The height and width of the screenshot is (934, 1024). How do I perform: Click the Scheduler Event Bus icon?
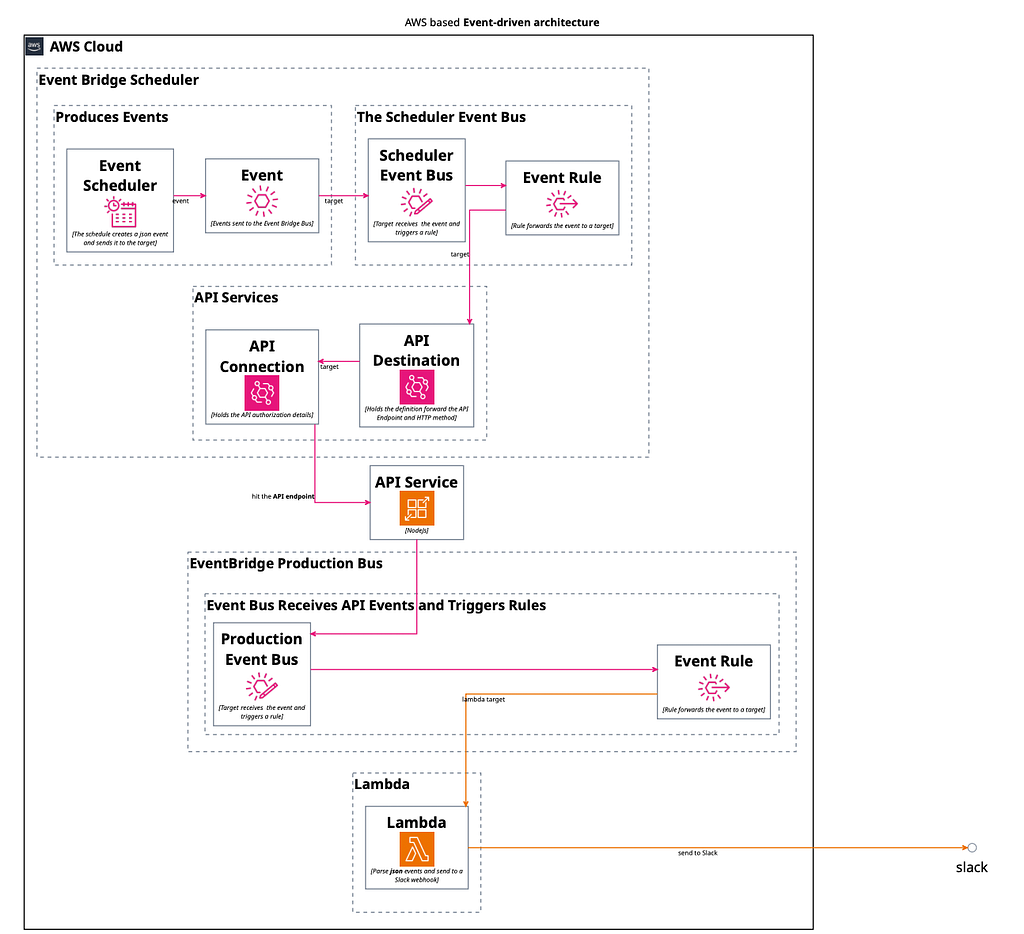tap(416, 202)
